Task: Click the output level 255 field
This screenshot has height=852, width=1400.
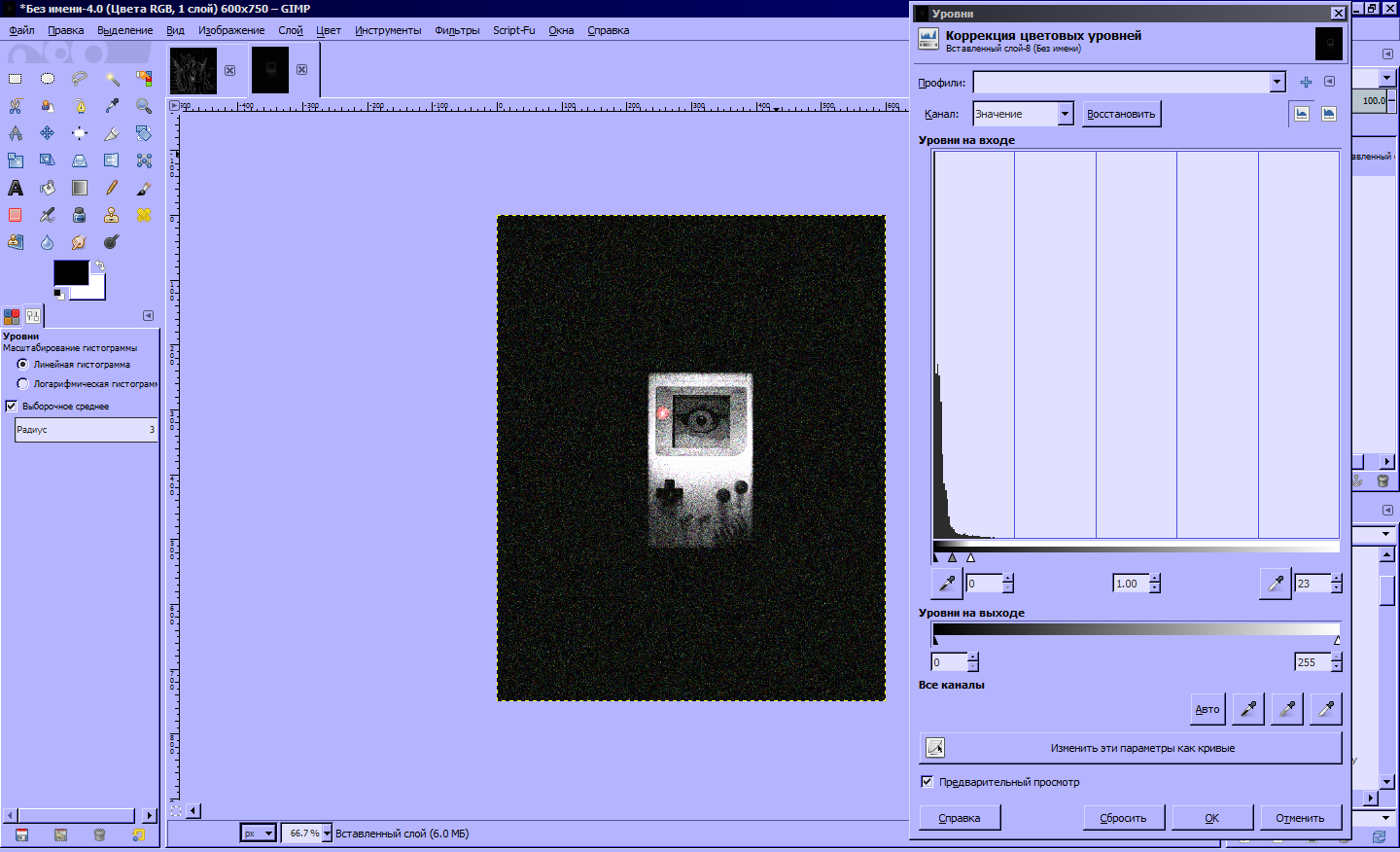Action: click(1312, 662)
